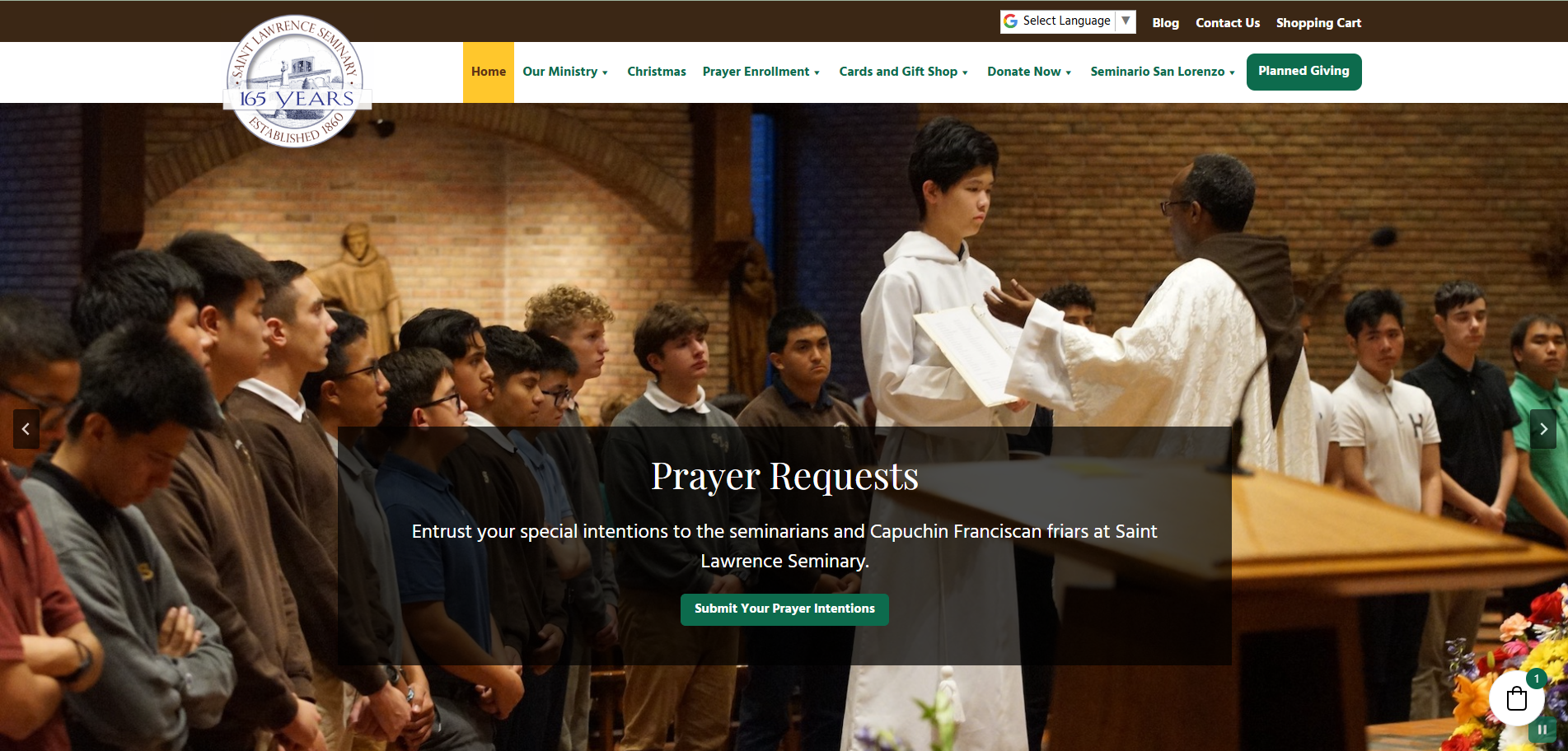Image resolution: width=1568 pixels, height=751 pixels.
Task: Click the pause icon on the slideshow
Action: [1542, 729]
